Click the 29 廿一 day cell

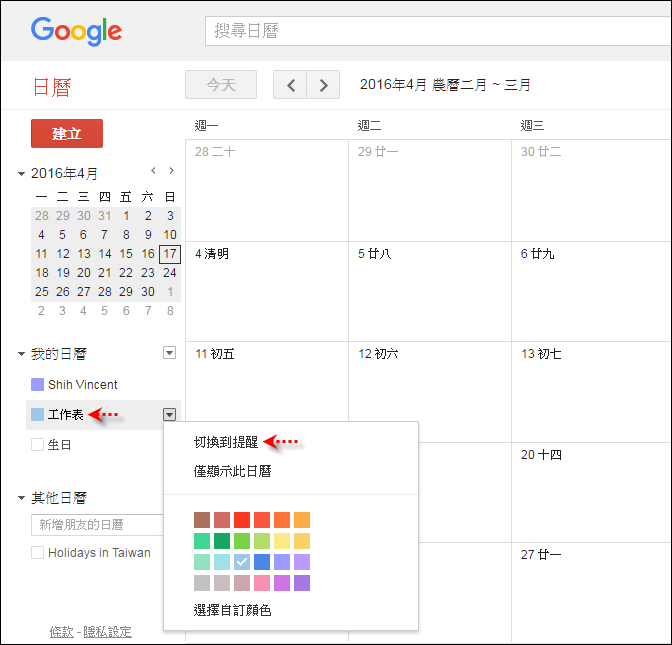coord(430,190)
